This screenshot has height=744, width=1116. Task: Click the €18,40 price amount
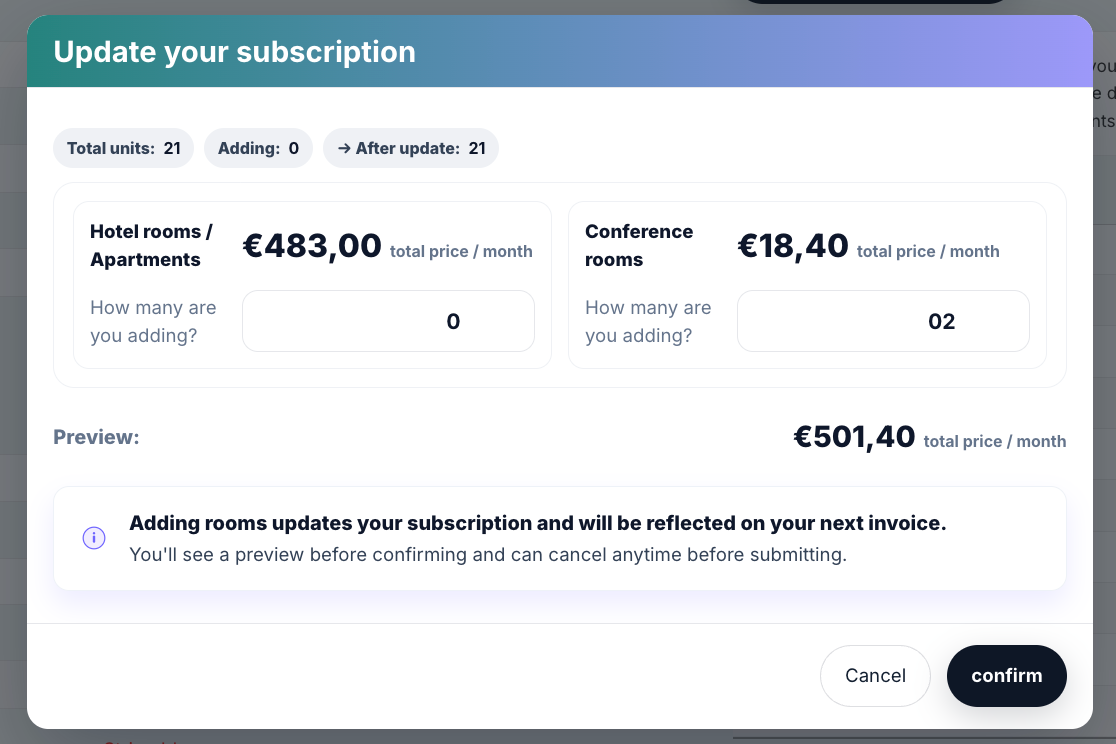pos(793,246)
